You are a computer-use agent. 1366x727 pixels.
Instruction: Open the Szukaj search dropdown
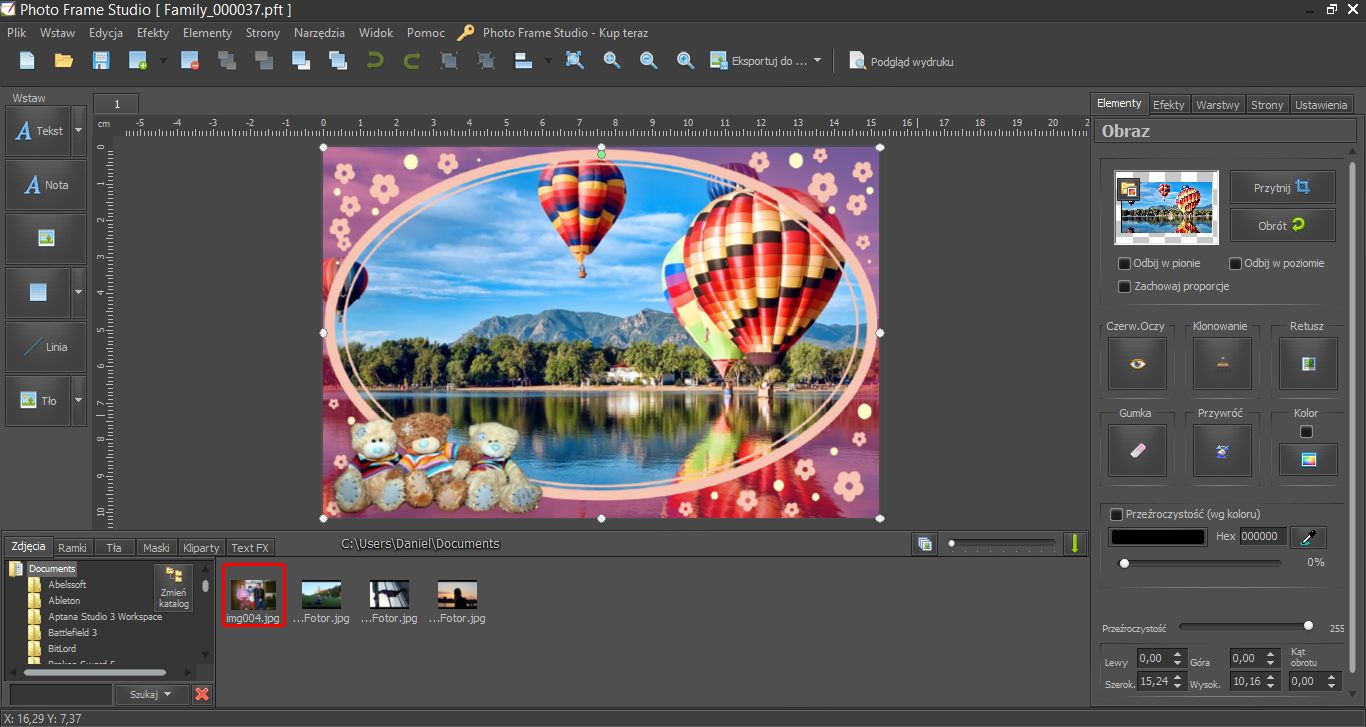[x=151, y=694]
